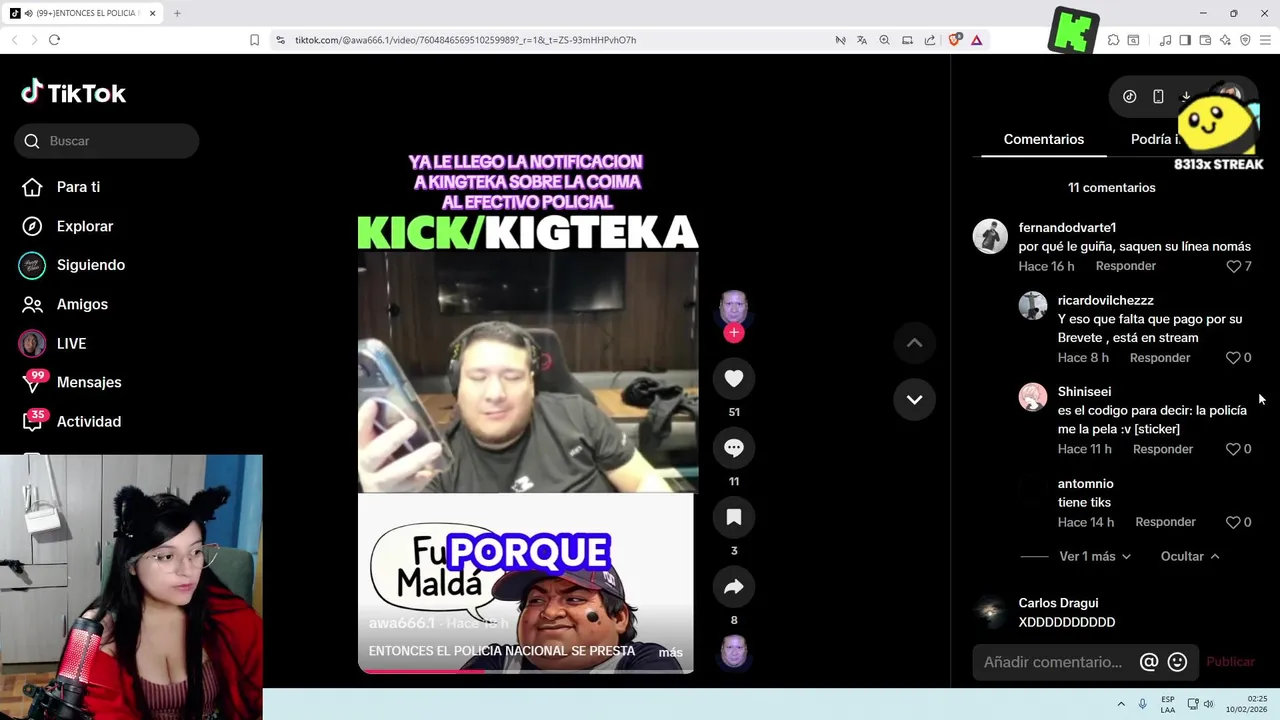1280x720 pixels.
Task: Click the add comment field
Action: pos(1053,662)
